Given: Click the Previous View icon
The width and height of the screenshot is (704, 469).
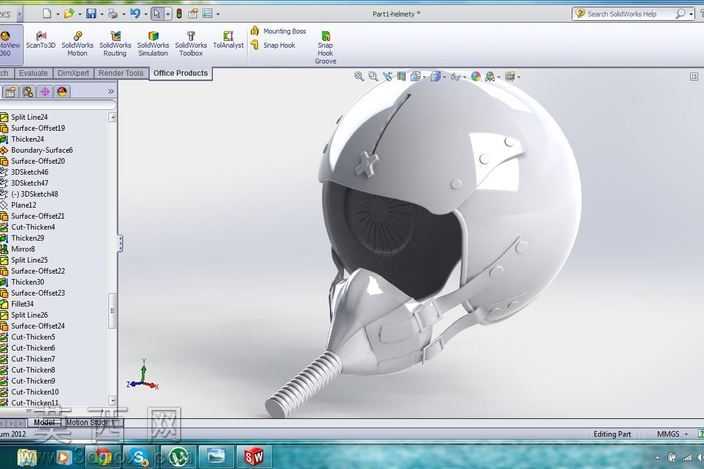Looking at the screenshot, I should 387,76.
